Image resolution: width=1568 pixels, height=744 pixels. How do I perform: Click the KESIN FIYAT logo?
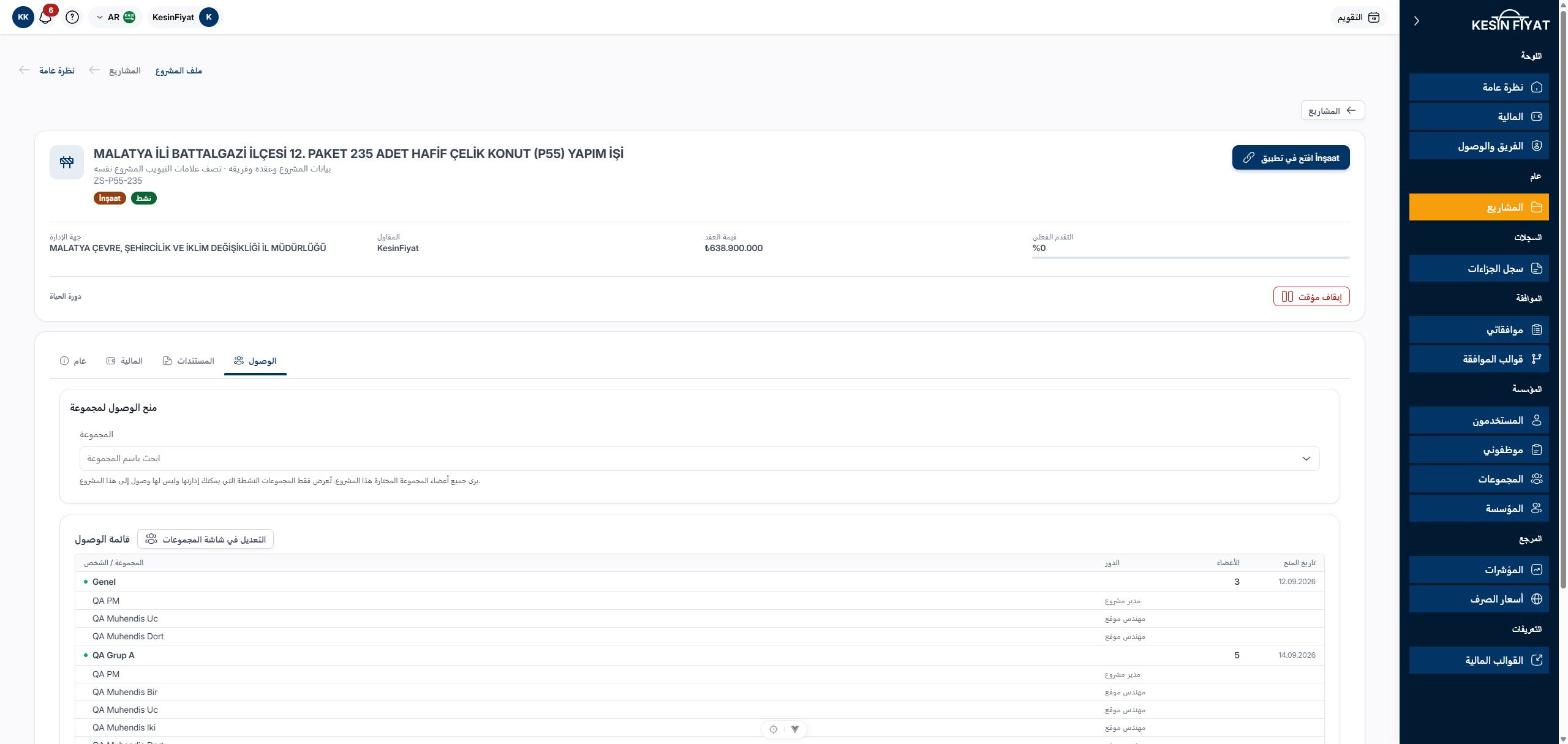[1510, 21]
